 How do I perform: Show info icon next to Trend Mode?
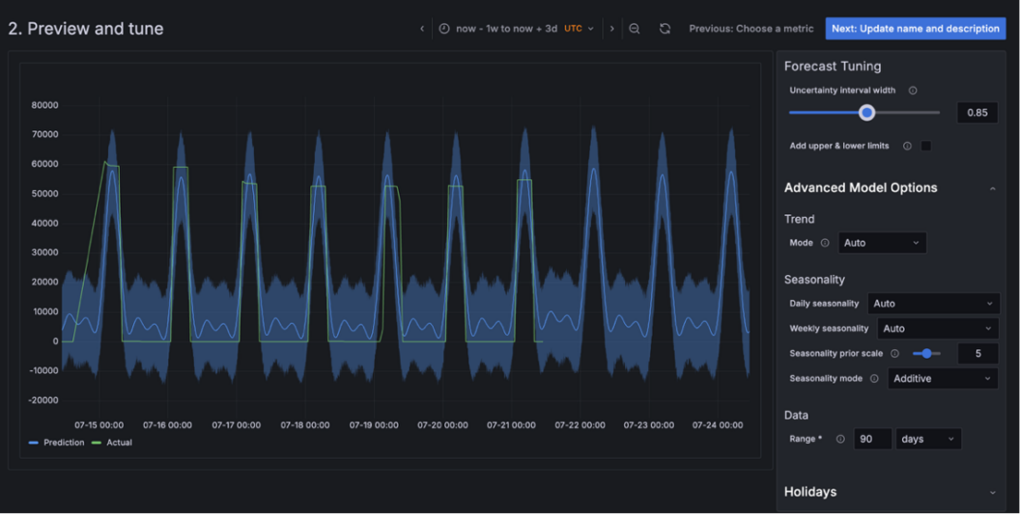coord(825,243)
